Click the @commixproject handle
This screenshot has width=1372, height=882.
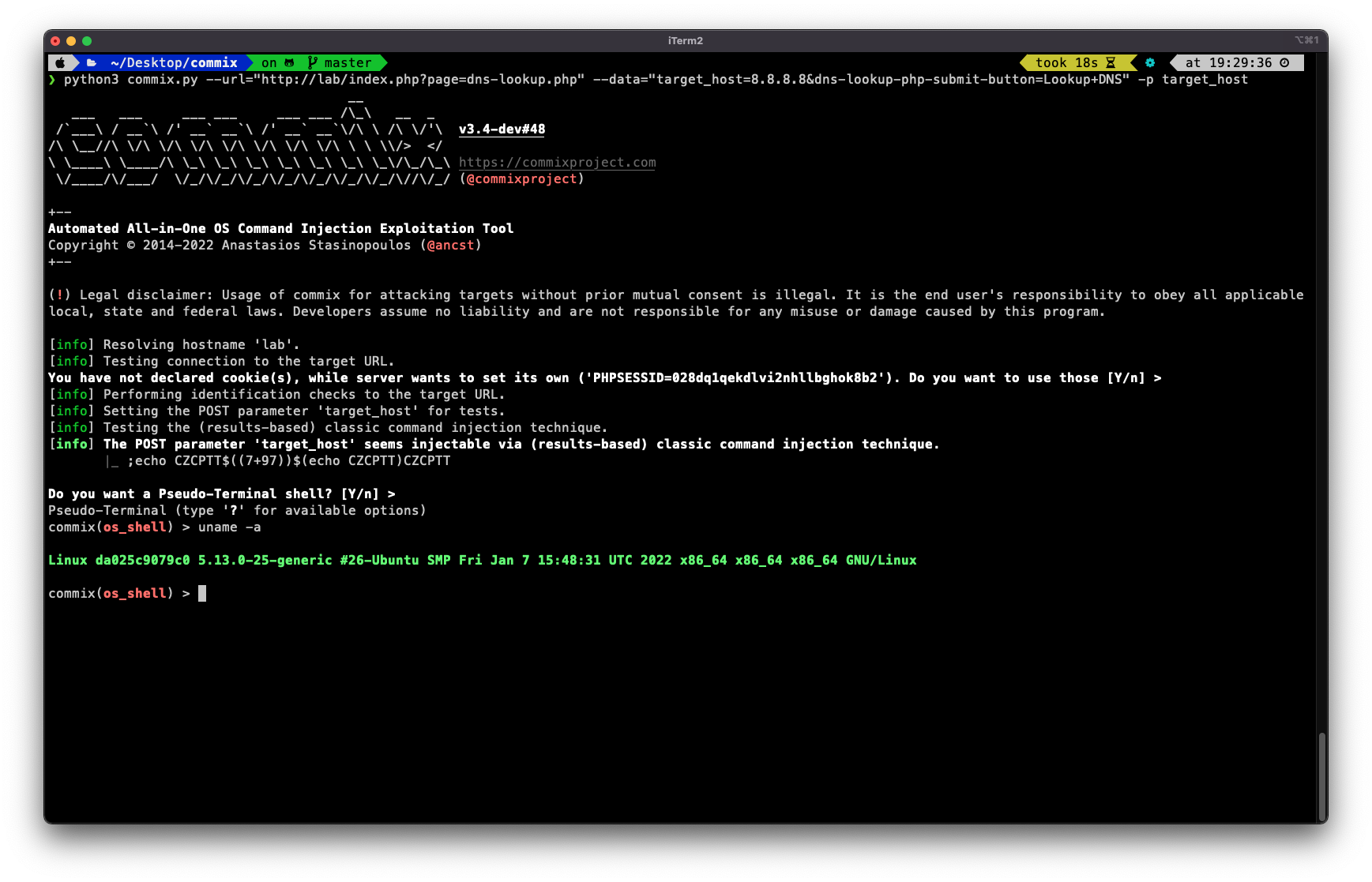pos(522,179)
